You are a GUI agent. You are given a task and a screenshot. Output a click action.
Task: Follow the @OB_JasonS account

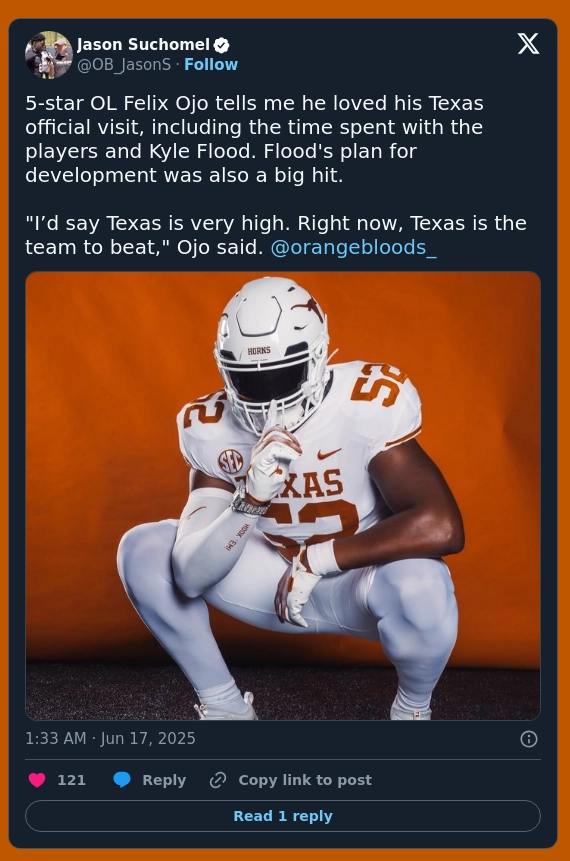pyautogui.click(x=211, y=65)
